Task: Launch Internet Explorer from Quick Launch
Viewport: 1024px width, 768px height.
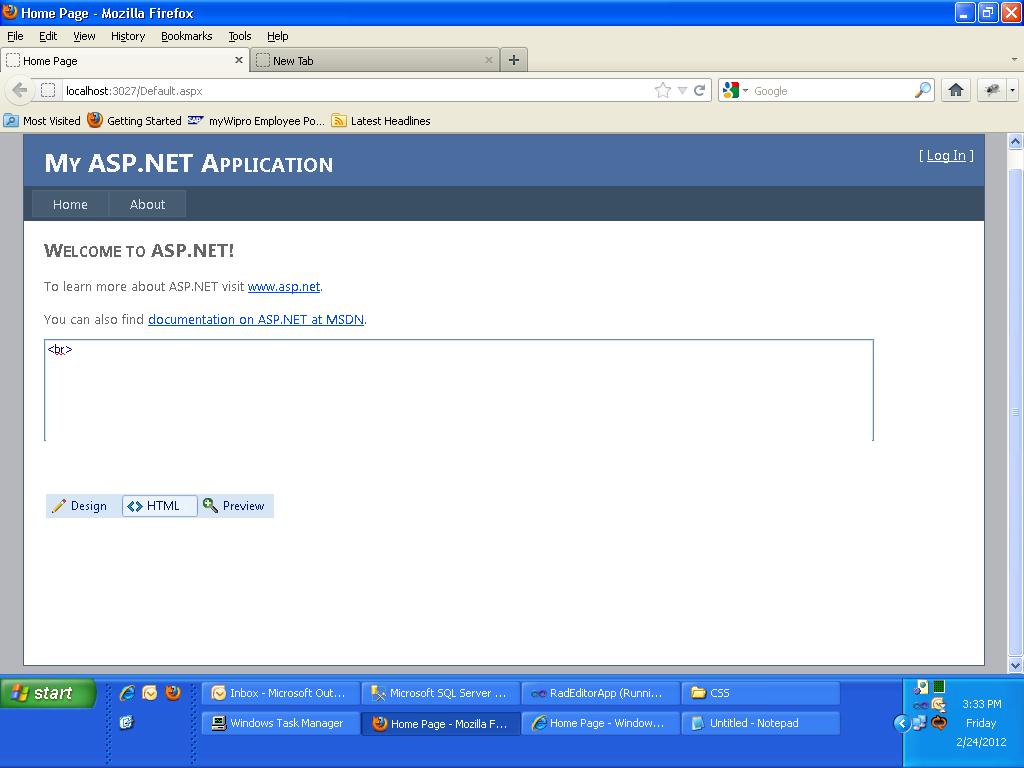Action: [x=127, y=693]
